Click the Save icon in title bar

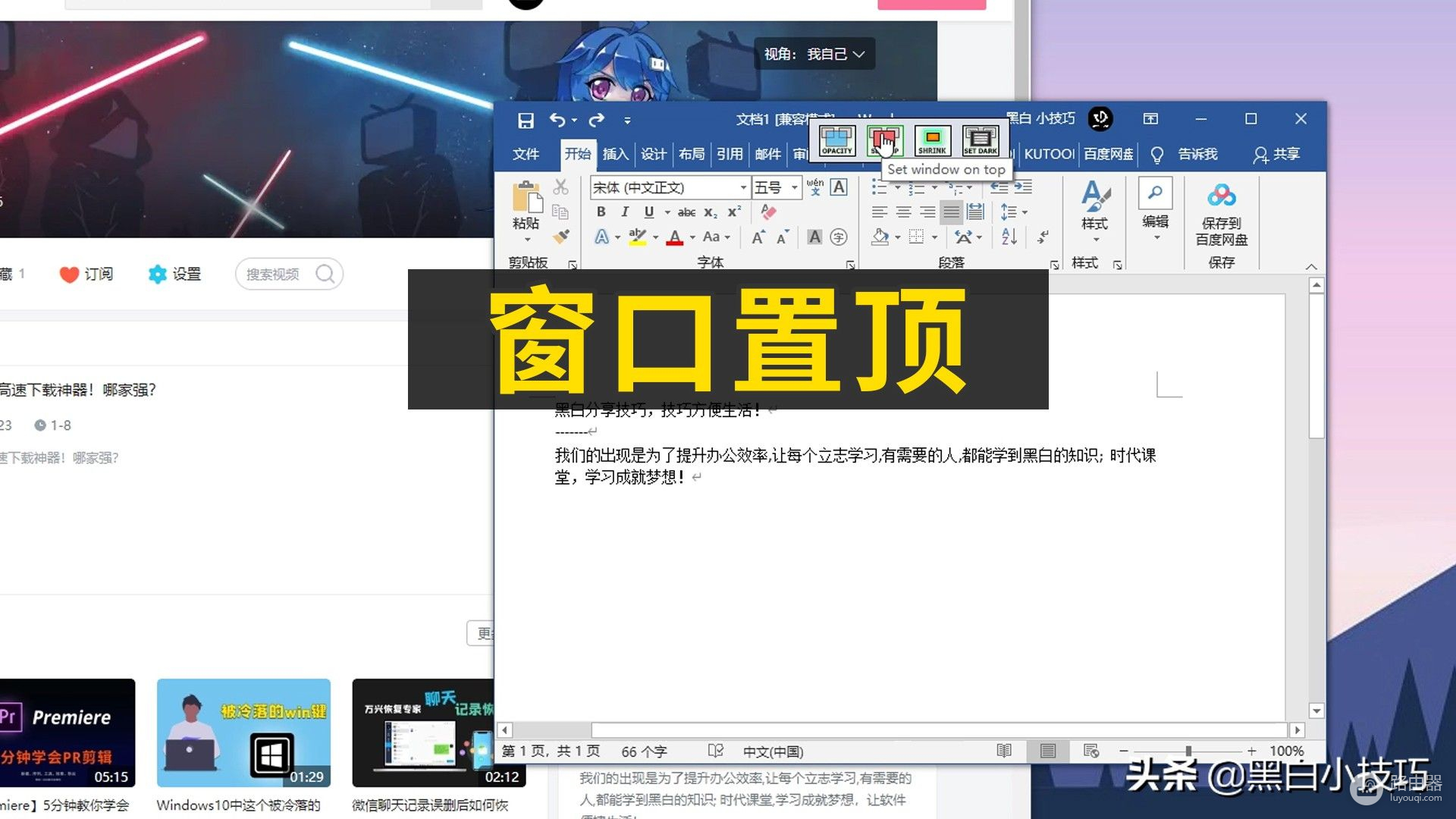click(526, 120)
